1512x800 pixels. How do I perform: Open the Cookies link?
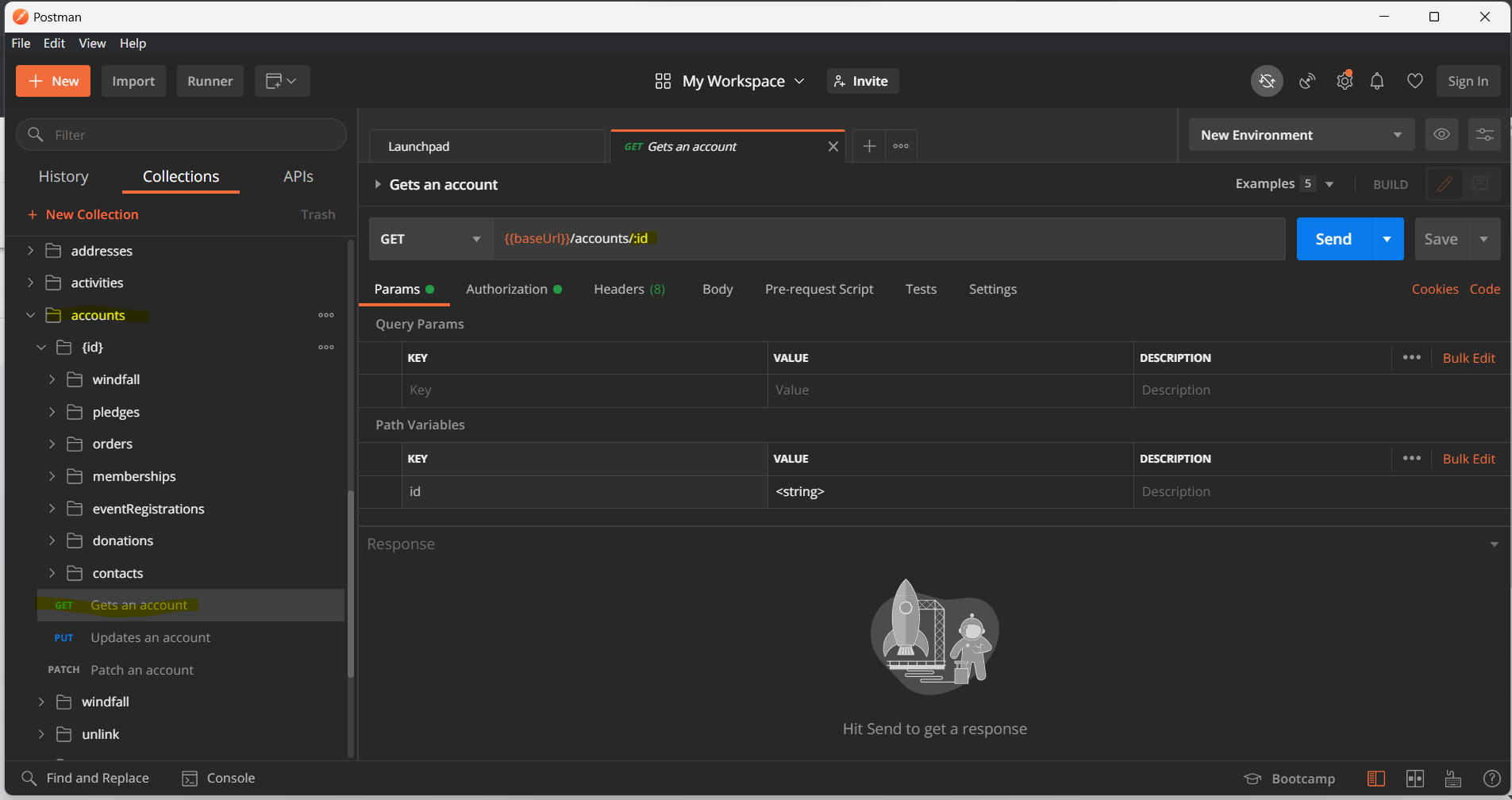1435,290
